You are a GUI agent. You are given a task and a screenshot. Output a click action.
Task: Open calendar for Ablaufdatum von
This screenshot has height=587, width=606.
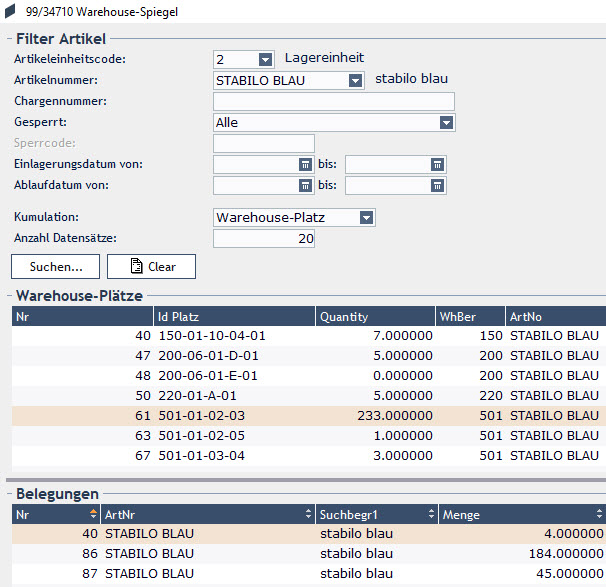(x=305, y=185)
